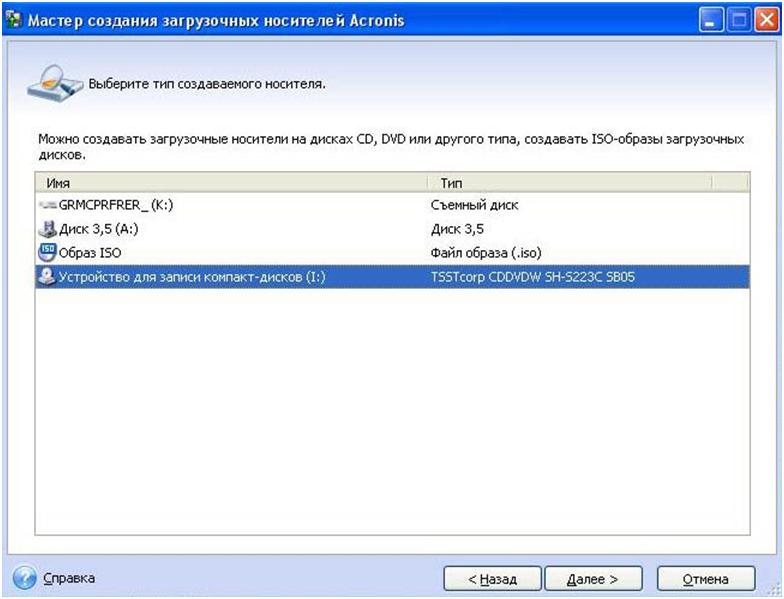The image size is (784, 599).
Task: Click the Файл образа (.iso) cell
Action: 486,253
